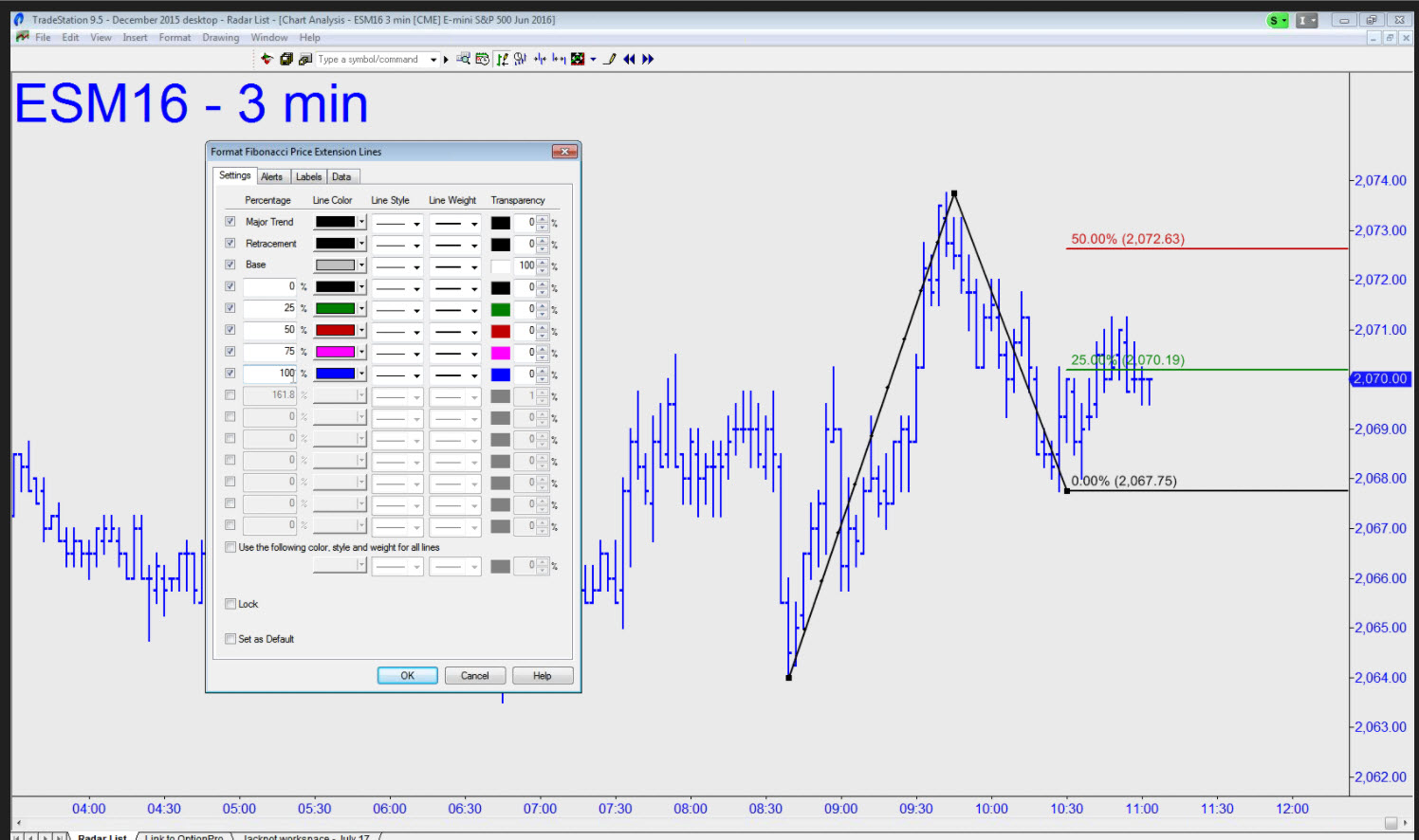
Task: Uncheck the Retracement checkbox
Action: click(x=230, y=244)
